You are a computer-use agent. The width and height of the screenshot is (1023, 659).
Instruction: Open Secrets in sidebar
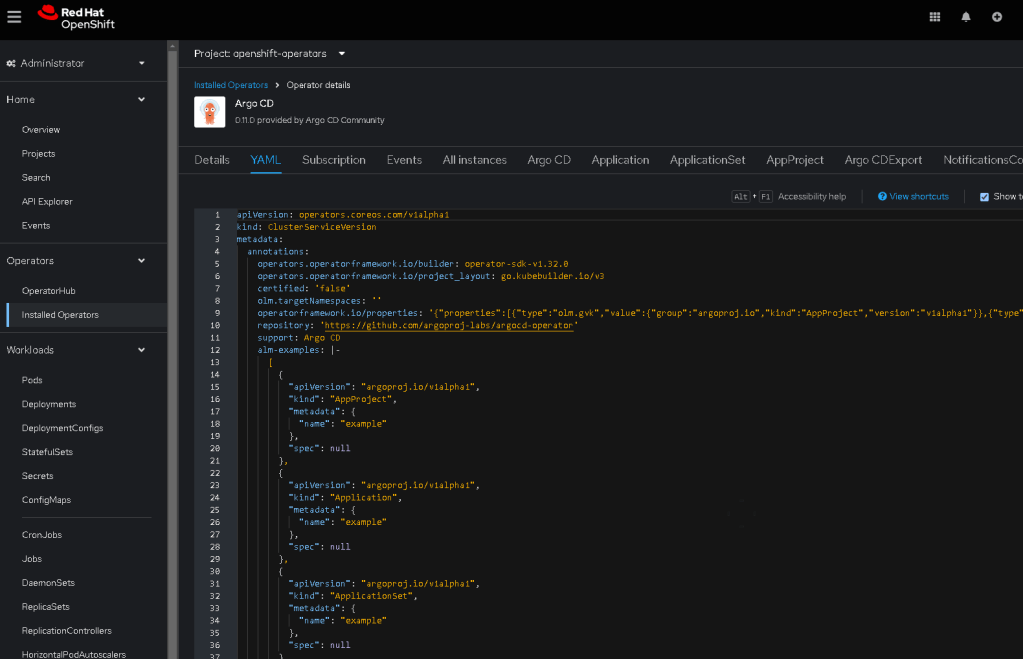(x=37, y=476)
